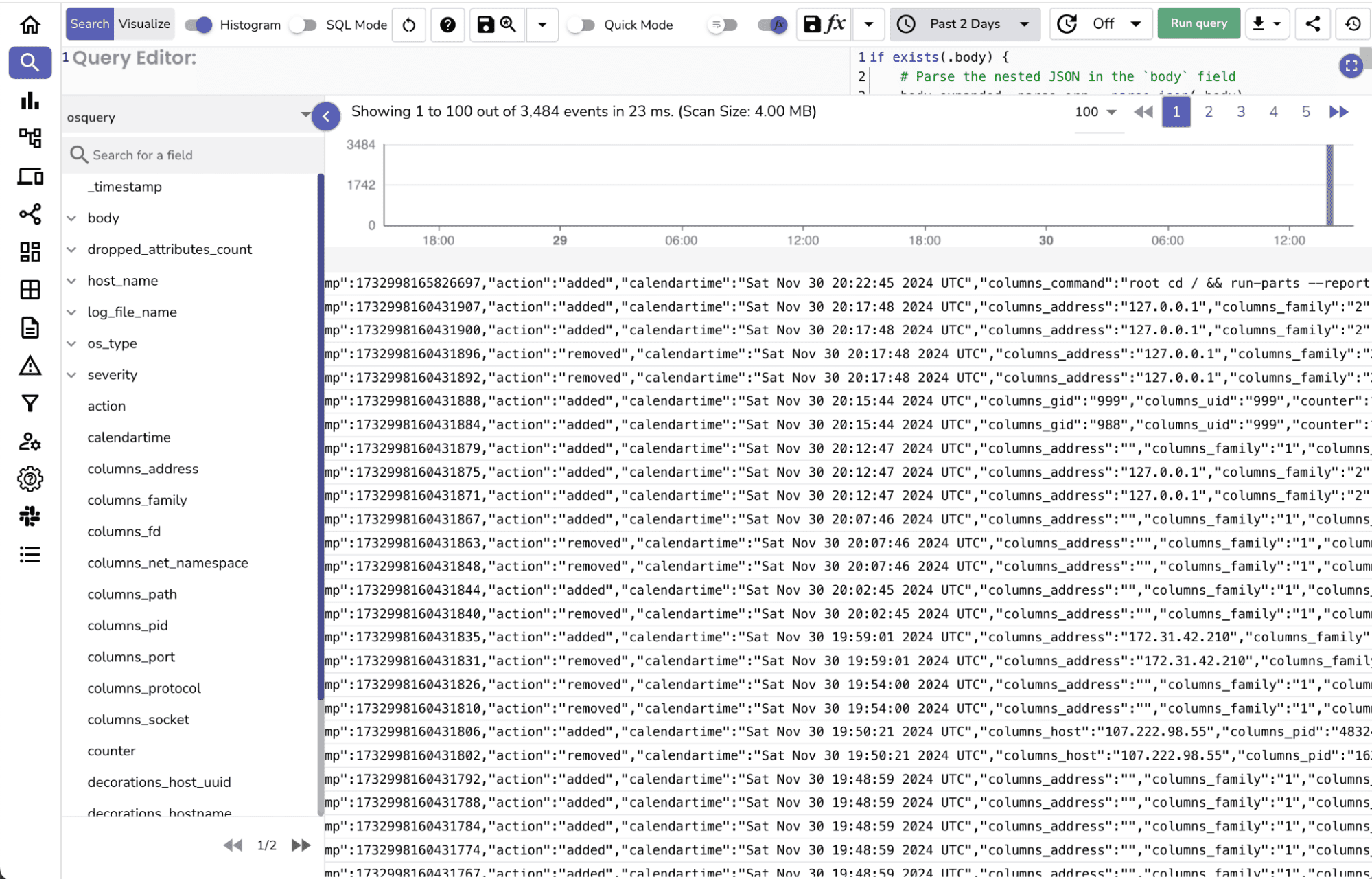Click the help question mark icon
This screenshot has width=1372, height=879.
pos(447,25)
